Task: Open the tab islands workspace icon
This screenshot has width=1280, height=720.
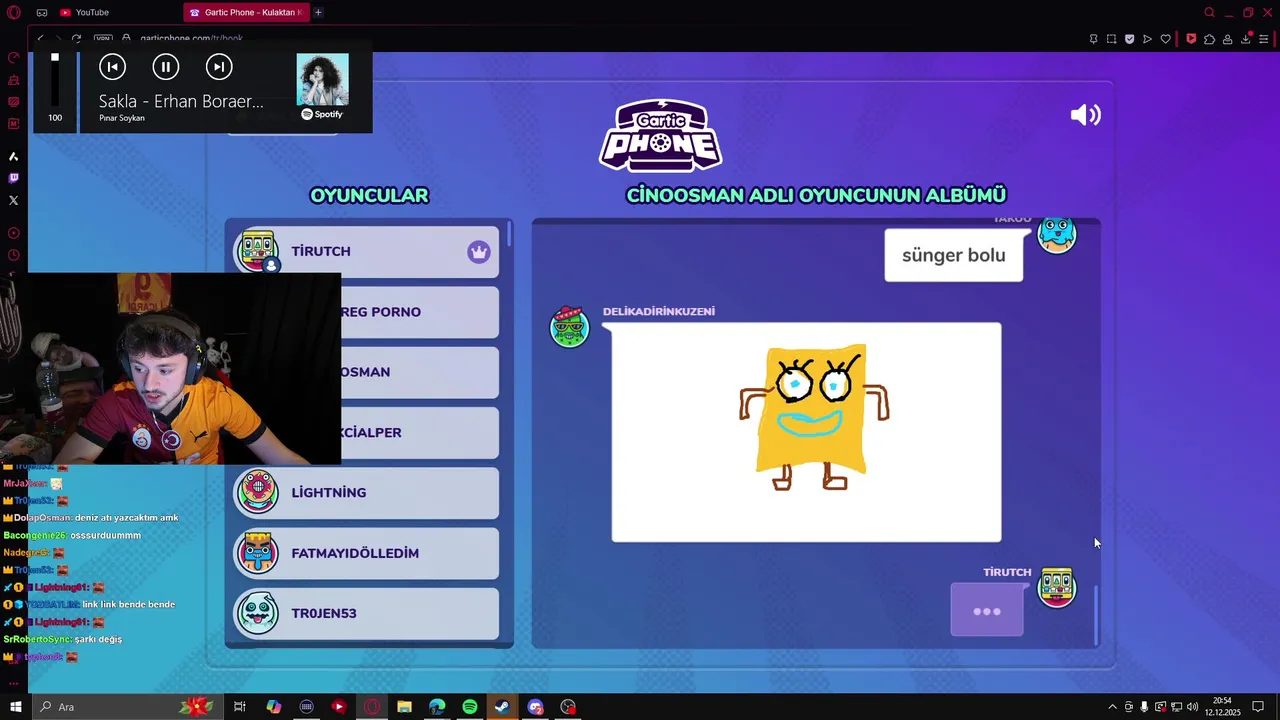Action: pos(42,12)
